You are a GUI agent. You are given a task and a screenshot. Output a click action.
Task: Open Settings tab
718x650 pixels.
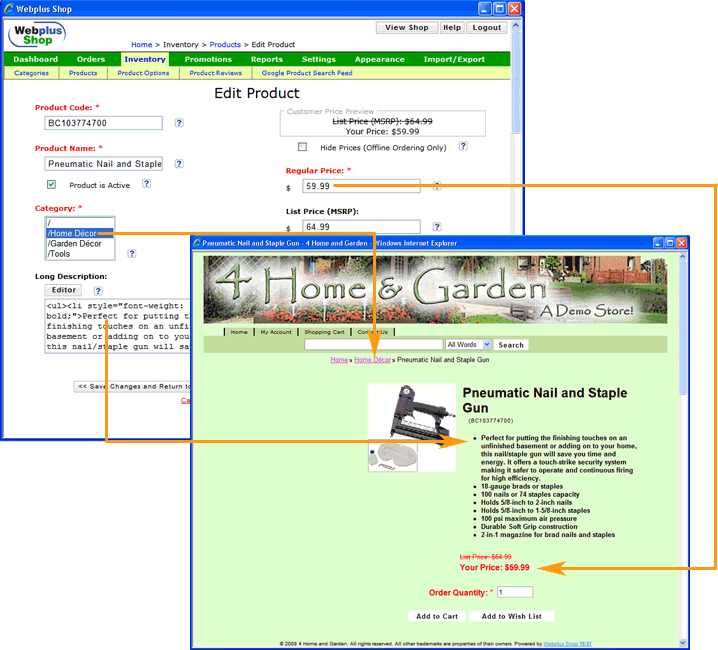319,59
